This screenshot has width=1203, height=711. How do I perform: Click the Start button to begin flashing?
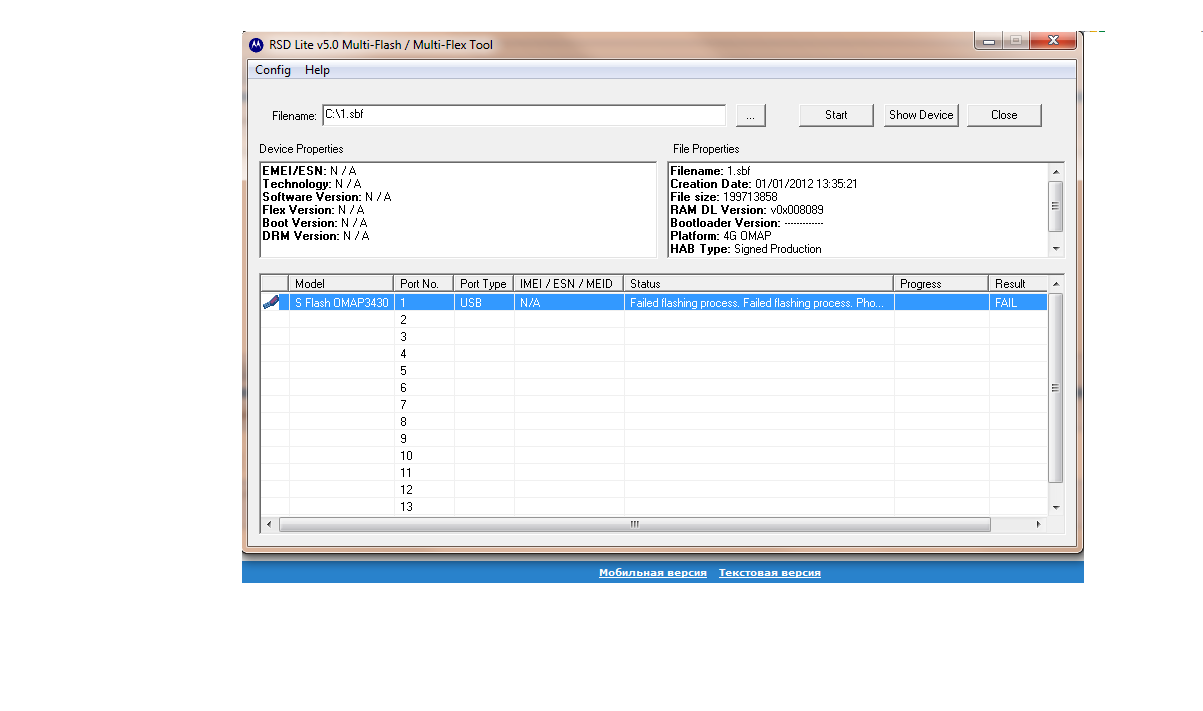click(x=836, y=115)
